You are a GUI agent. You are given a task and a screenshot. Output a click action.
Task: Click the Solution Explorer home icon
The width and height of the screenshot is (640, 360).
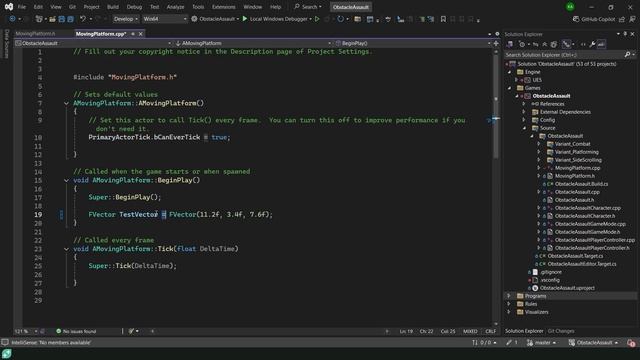510,44
